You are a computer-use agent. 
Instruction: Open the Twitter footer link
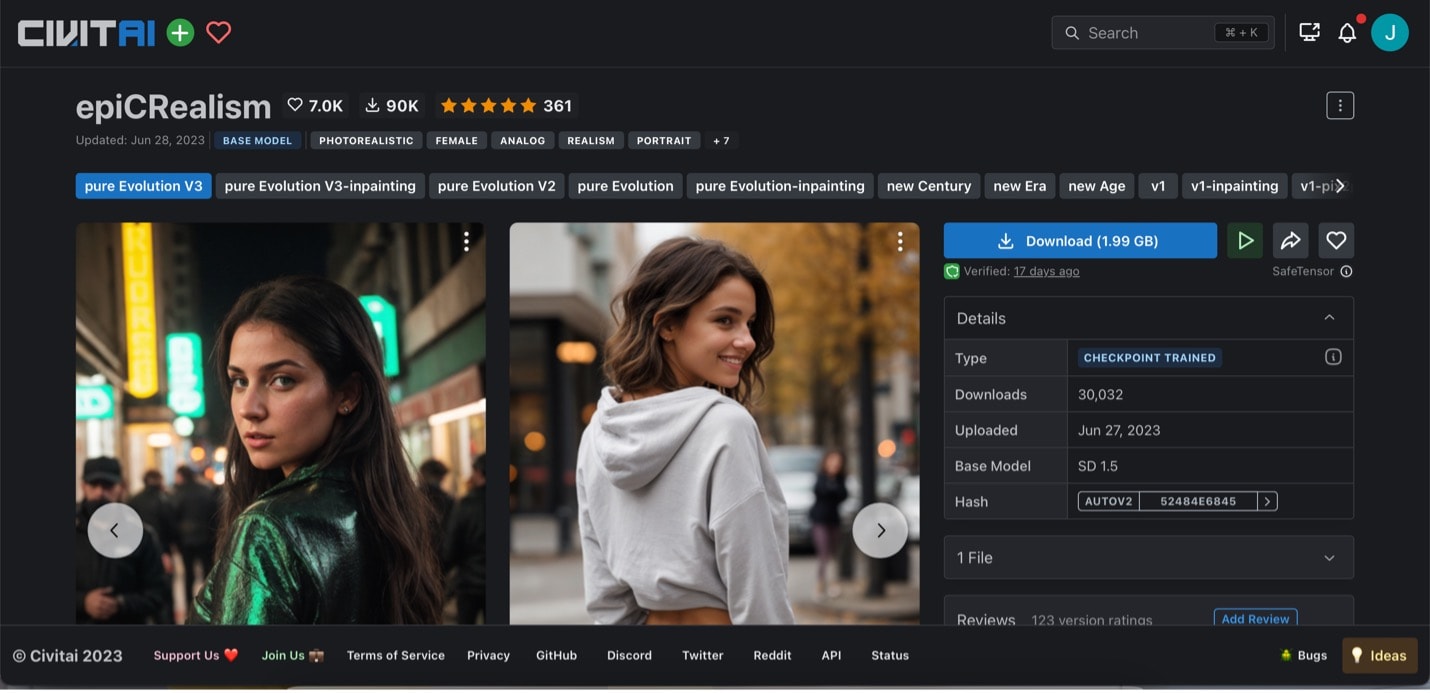tap(702, 655)
